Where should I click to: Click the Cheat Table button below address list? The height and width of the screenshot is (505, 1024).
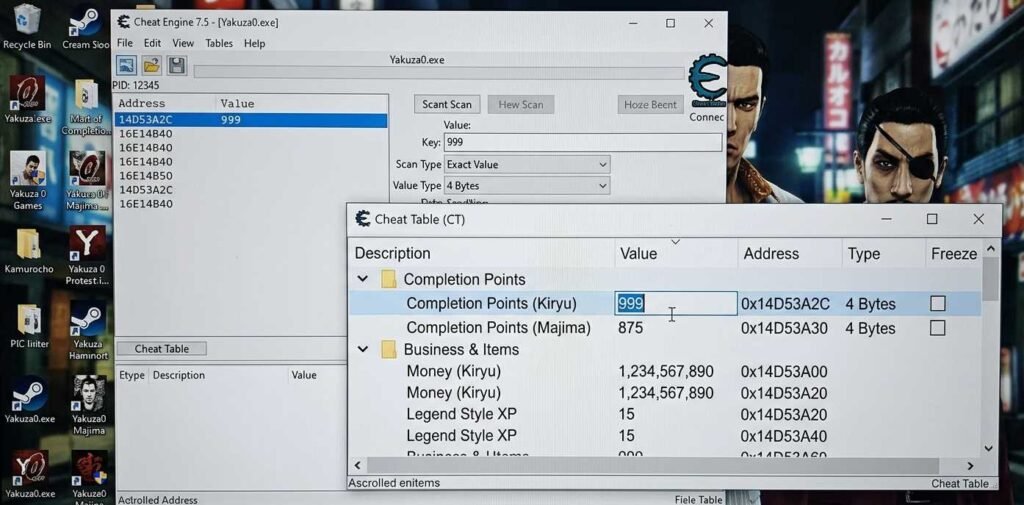tap(161, 349)
